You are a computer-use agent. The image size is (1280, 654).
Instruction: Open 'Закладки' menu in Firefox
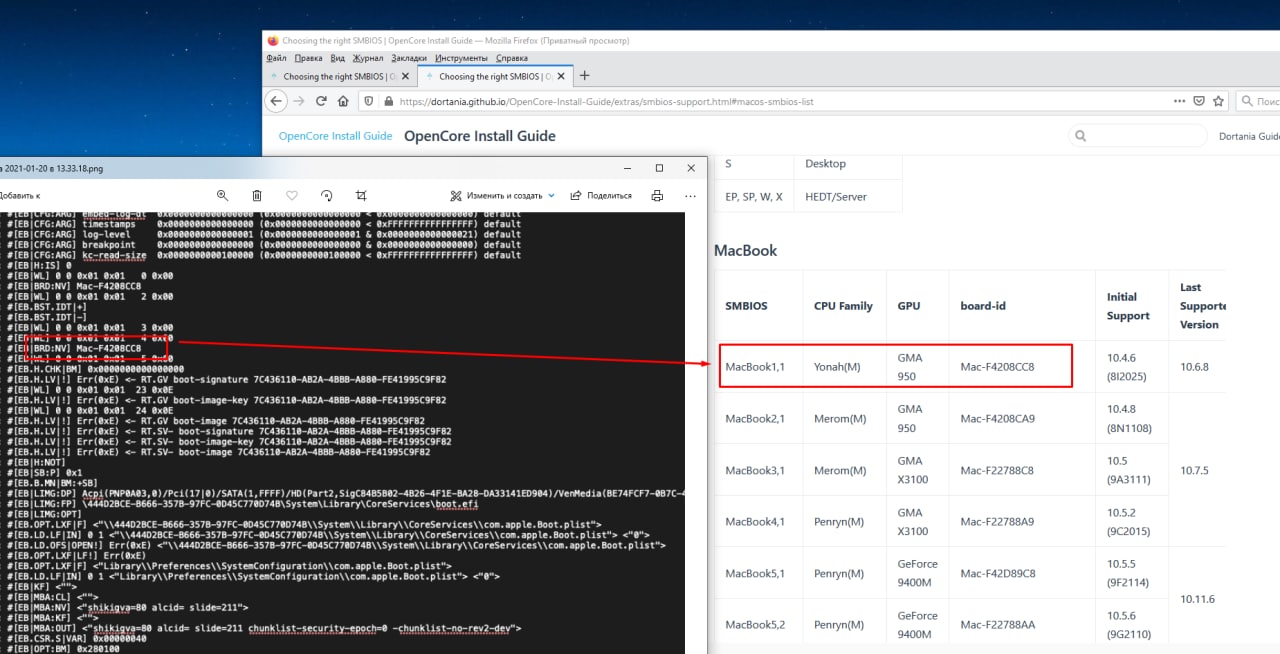[x=409, y=59]
